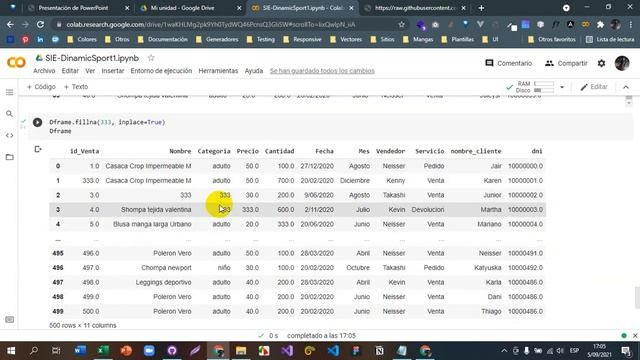The image size is (640, 360).
Task: Run the Dframe.fillna code cell
Action: [37, 122]
